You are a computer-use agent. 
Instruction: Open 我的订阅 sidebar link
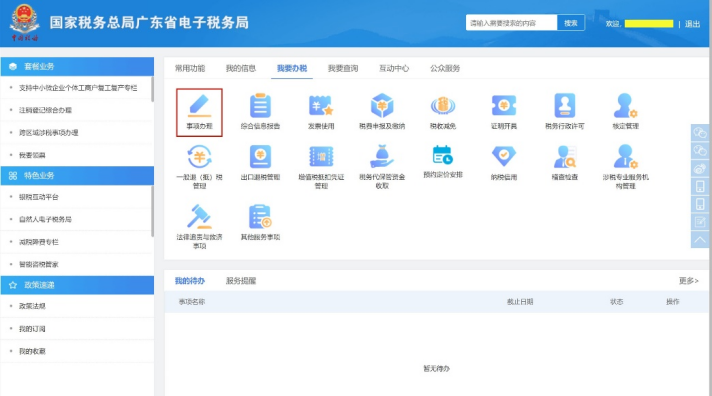pyautogui.click(x=32, y=329)
